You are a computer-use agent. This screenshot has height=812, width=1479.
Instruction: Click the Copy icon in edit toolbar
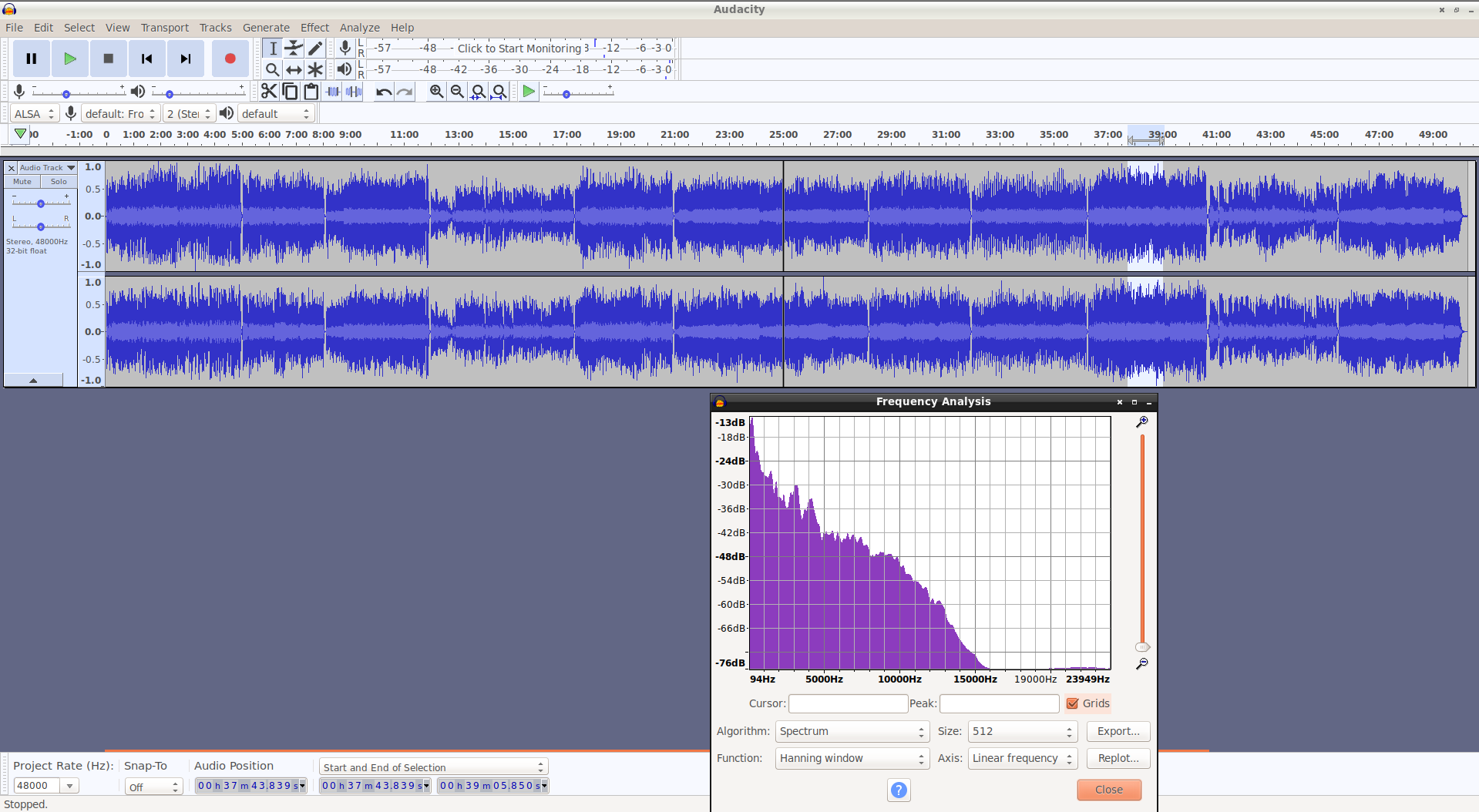tap(290, 92)
